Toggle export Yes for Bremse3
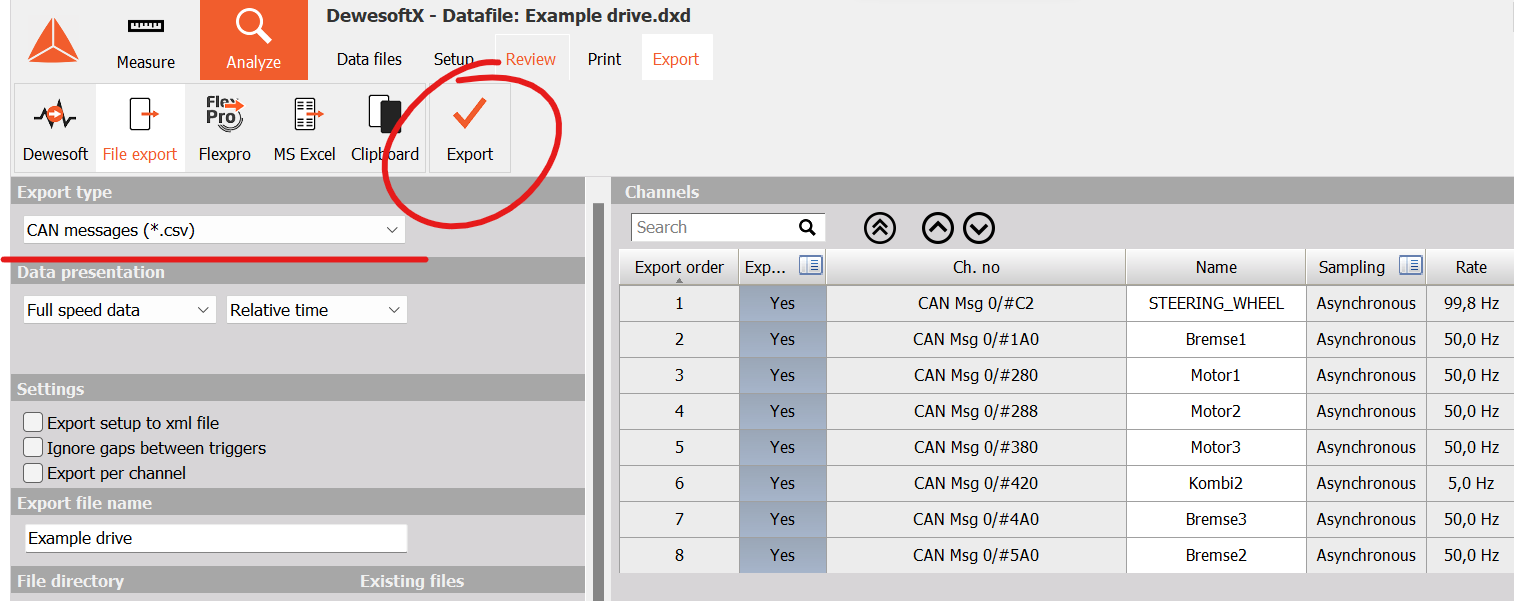Image resolution: width=1514 pixels, height=601 pixels. click(x=783, y=519)
